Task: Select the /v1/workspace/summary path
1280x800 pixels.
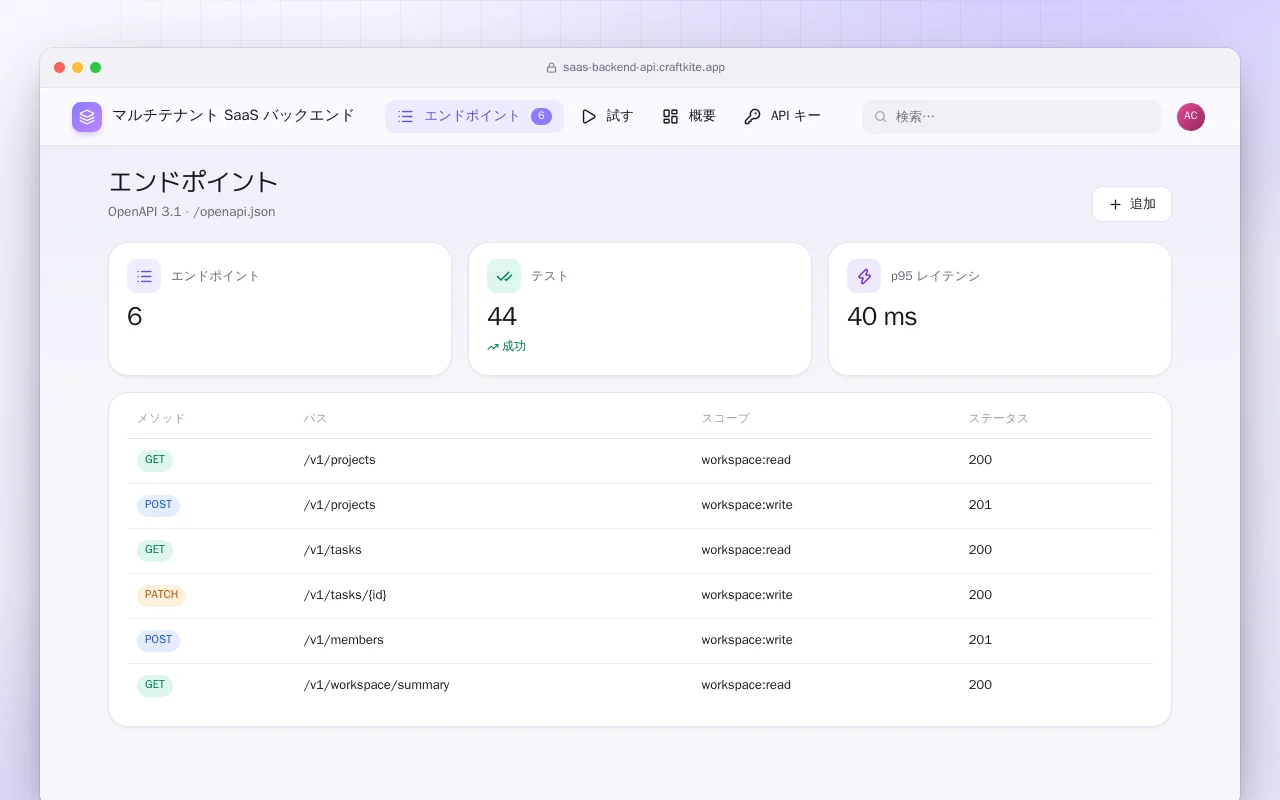Action: click(x=377, y=685)
